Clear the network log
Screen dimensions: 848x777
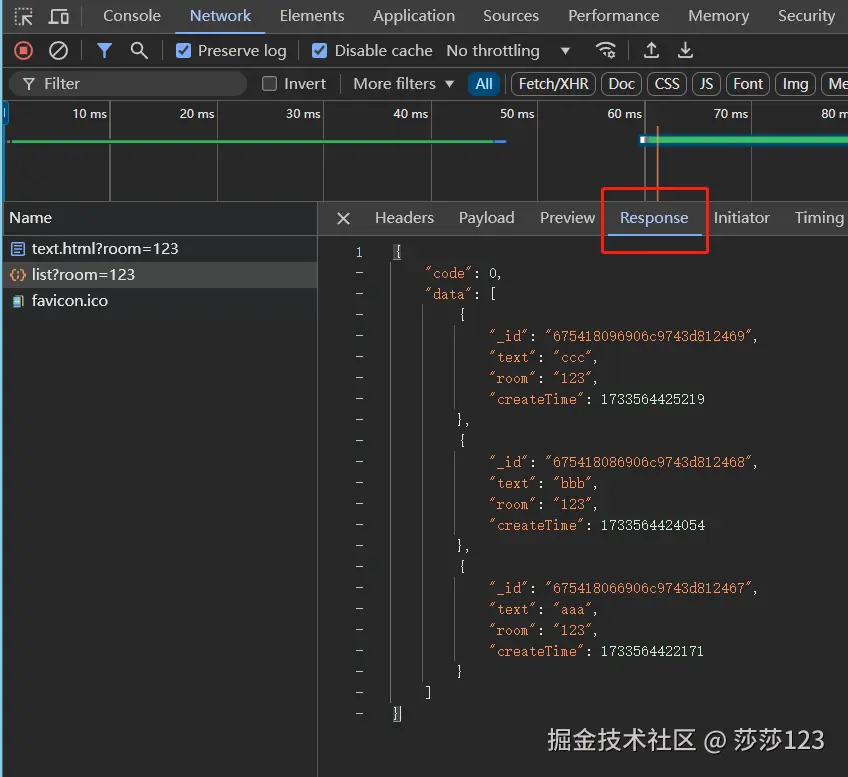[x=59, y=50]
